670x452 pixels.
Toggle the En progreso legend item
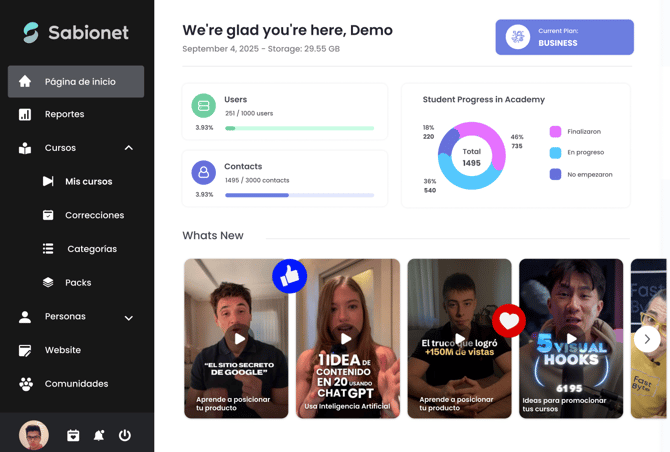[x=584, y=153]
